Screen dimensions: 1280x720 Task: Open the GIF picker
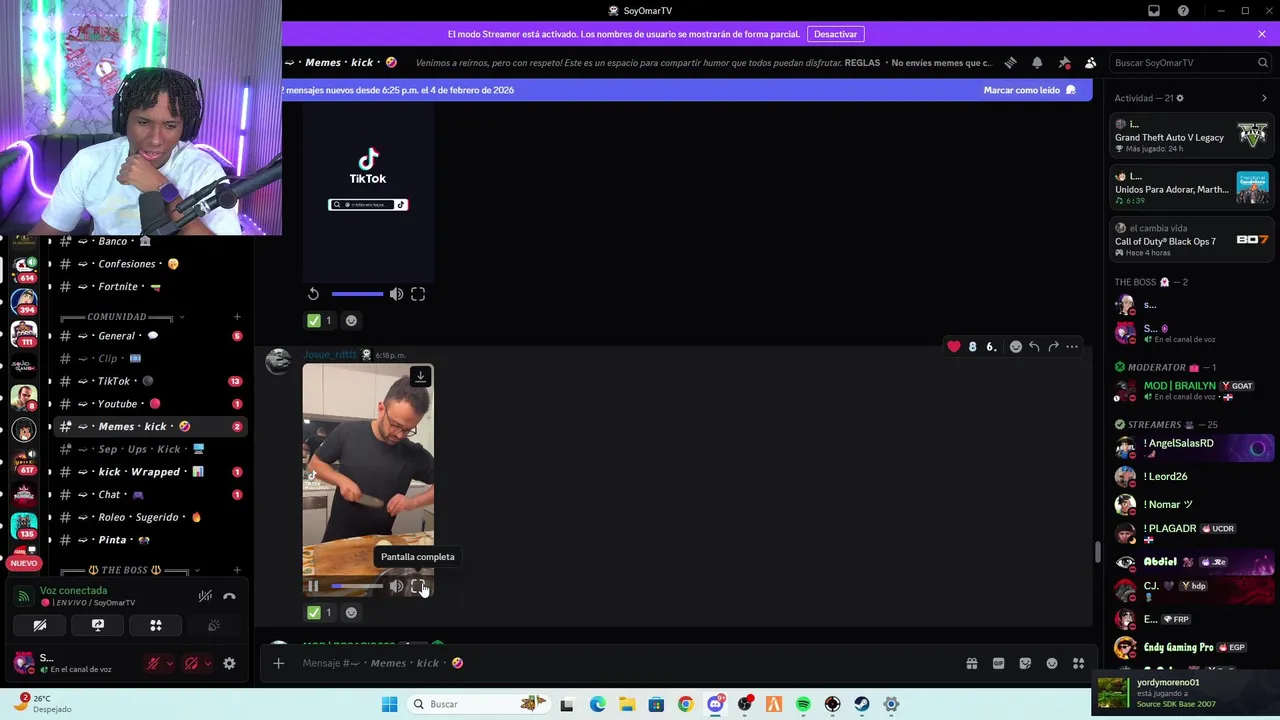998,663
